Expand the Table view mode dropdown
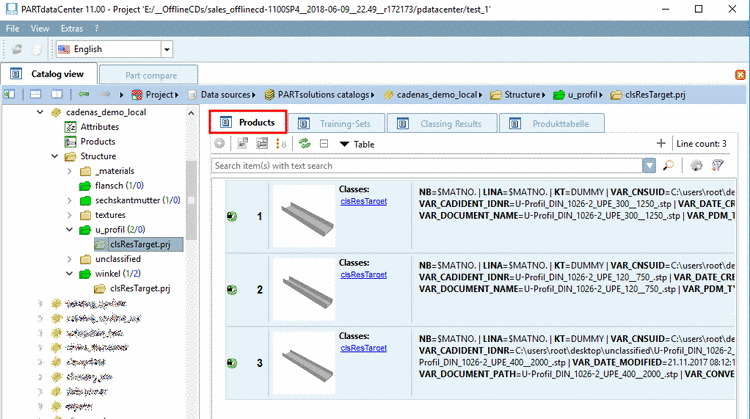Image resolution: width=750 pixels, height=419 pixels. [357, 144]
